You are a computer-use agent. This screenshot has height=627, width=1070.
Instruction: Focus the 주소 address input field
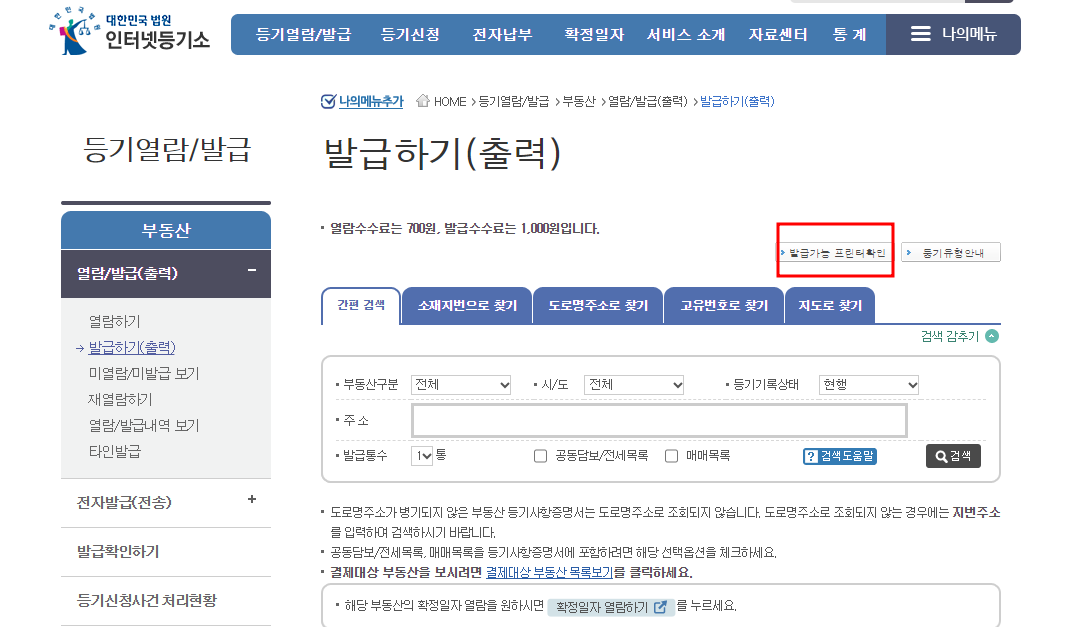click(659, 420)
